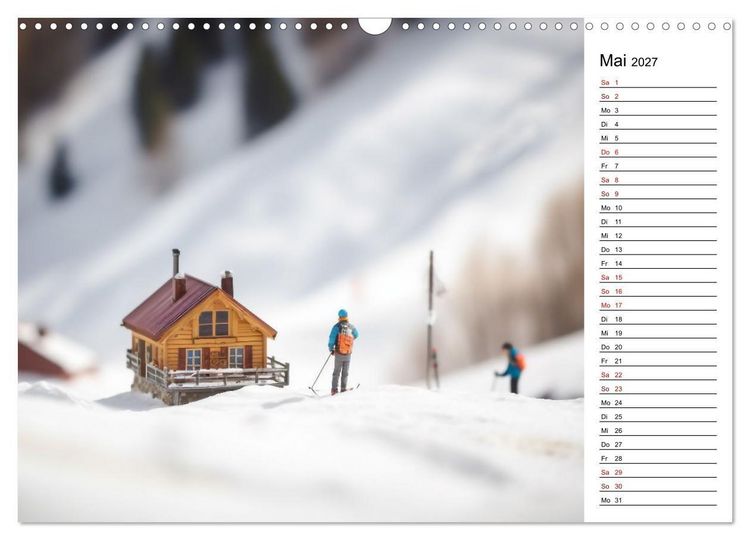Select the red 'Do 6' holiday row
The height and width of the screenshot is (540, 750).
(658, 152)
